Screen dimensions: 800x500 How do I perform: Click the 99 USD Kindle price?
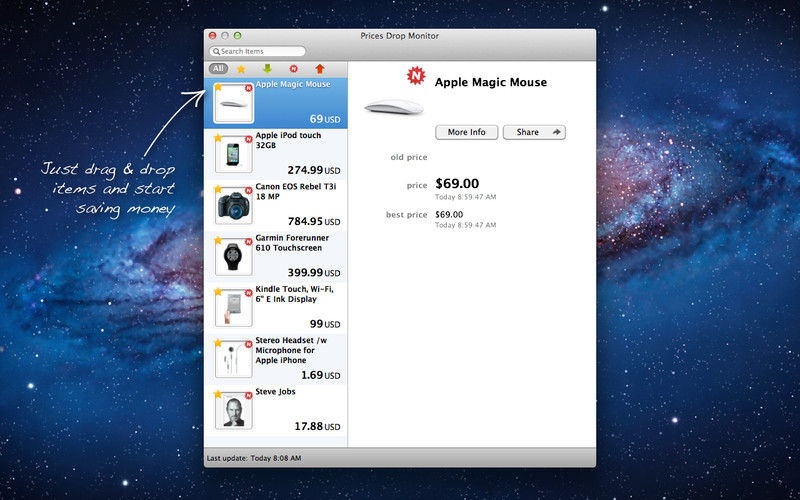(x=325, y=324)
